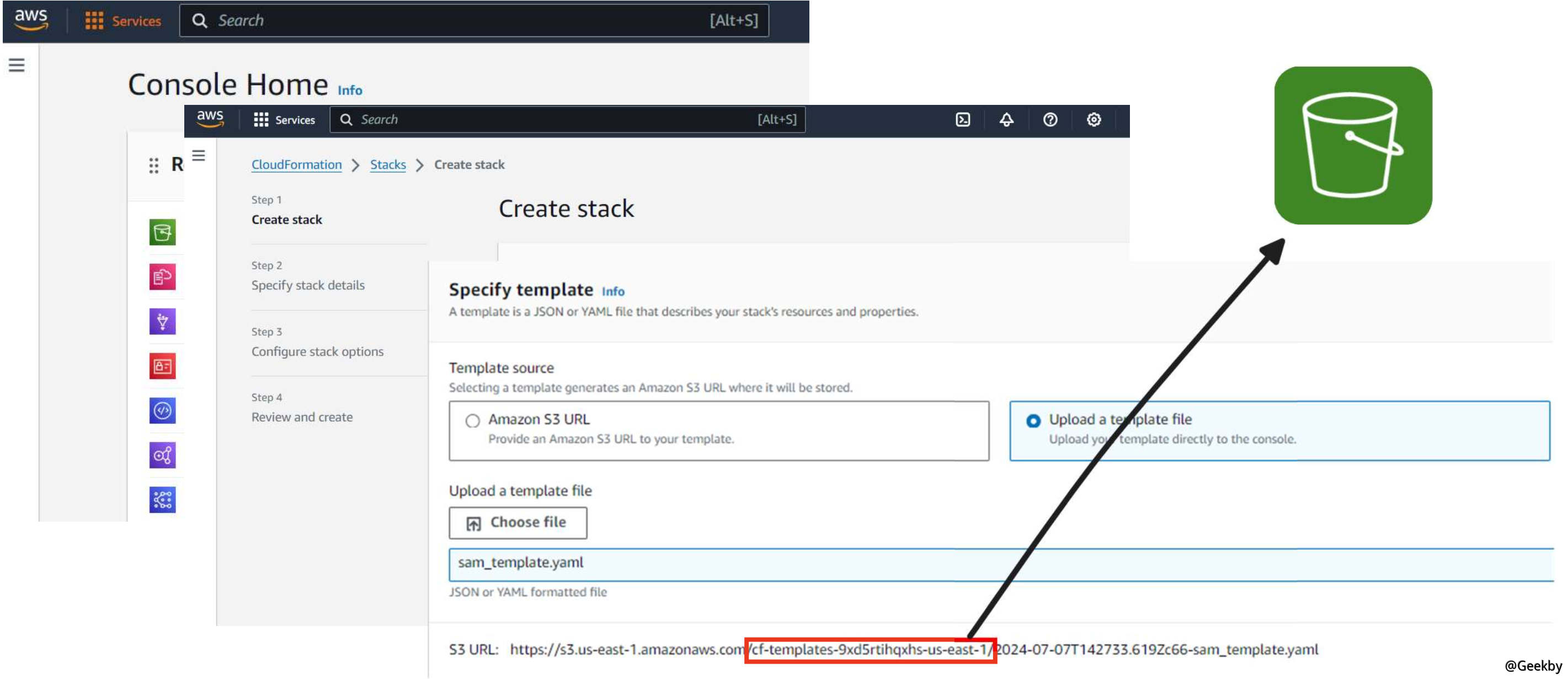The width and height of the screenshot is (1568, 679).
Task: Click the purple funnel service icon
Action: (163, 321)
